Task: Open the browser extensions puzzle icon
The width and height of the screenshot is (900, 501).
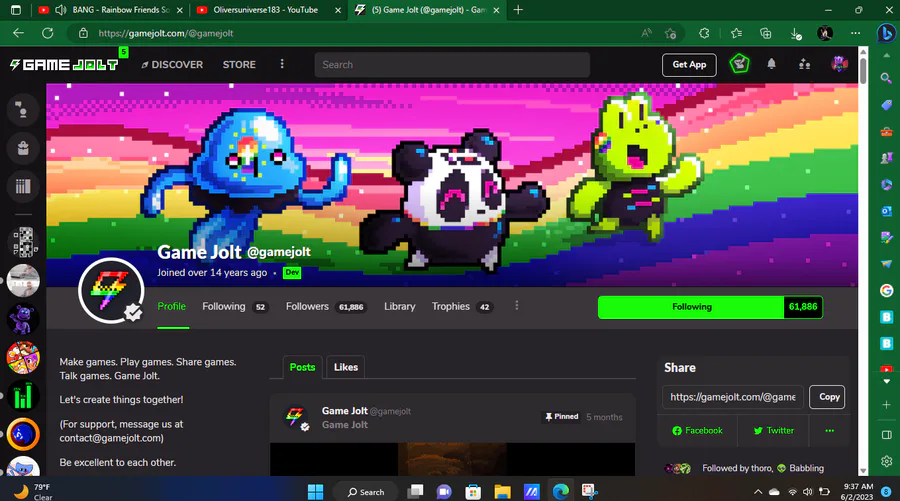Action: coord(704,33)
